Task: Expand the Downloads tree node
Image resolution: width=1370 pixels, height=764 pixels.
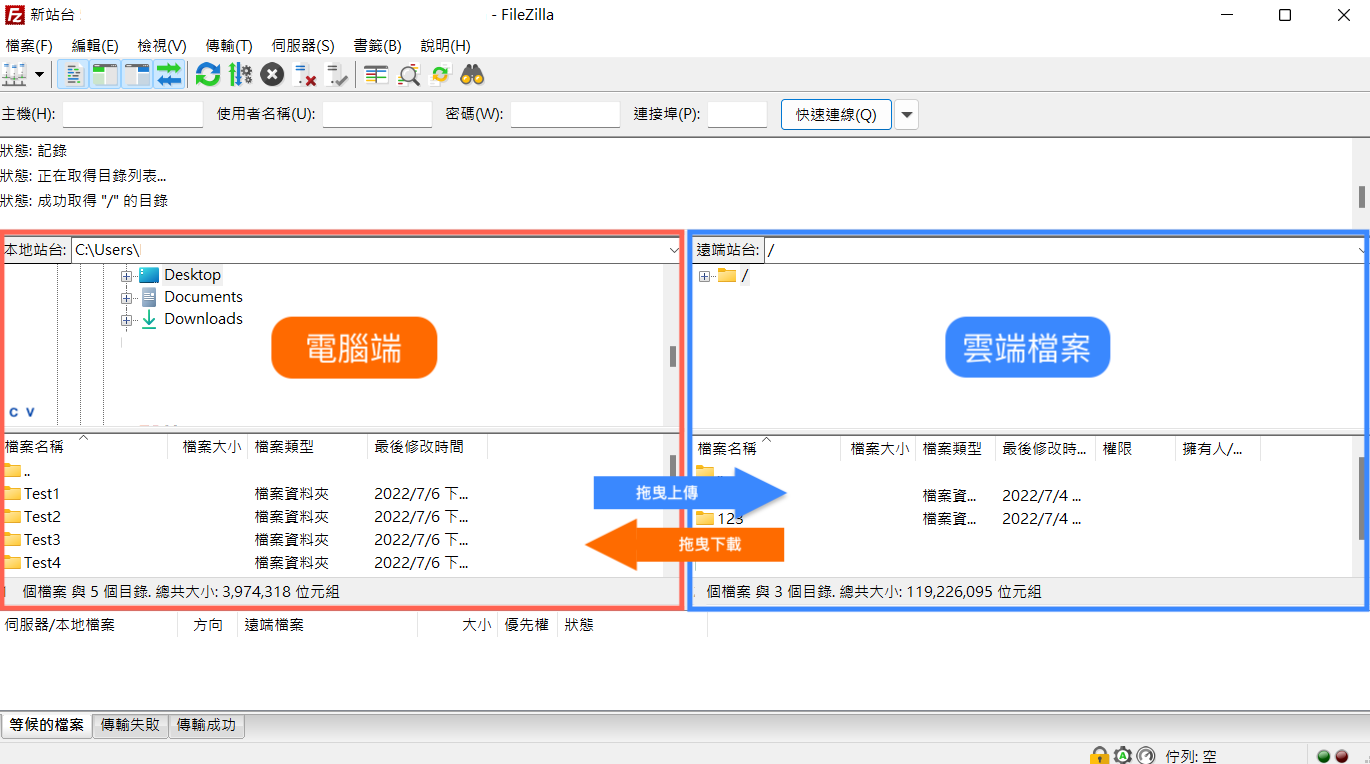Action: click(x=127, y=320)
